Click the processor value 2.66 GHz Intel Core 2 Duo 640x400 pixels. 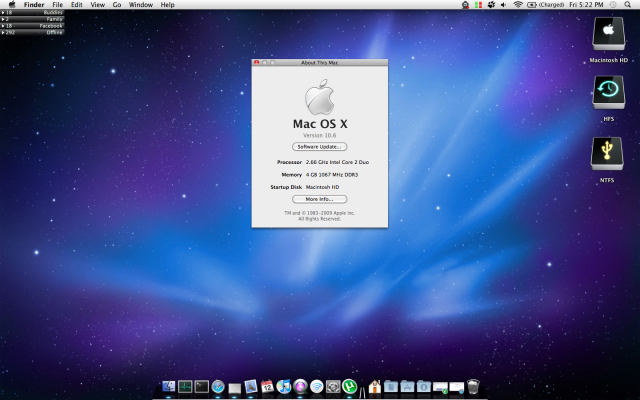click(337, 162)
